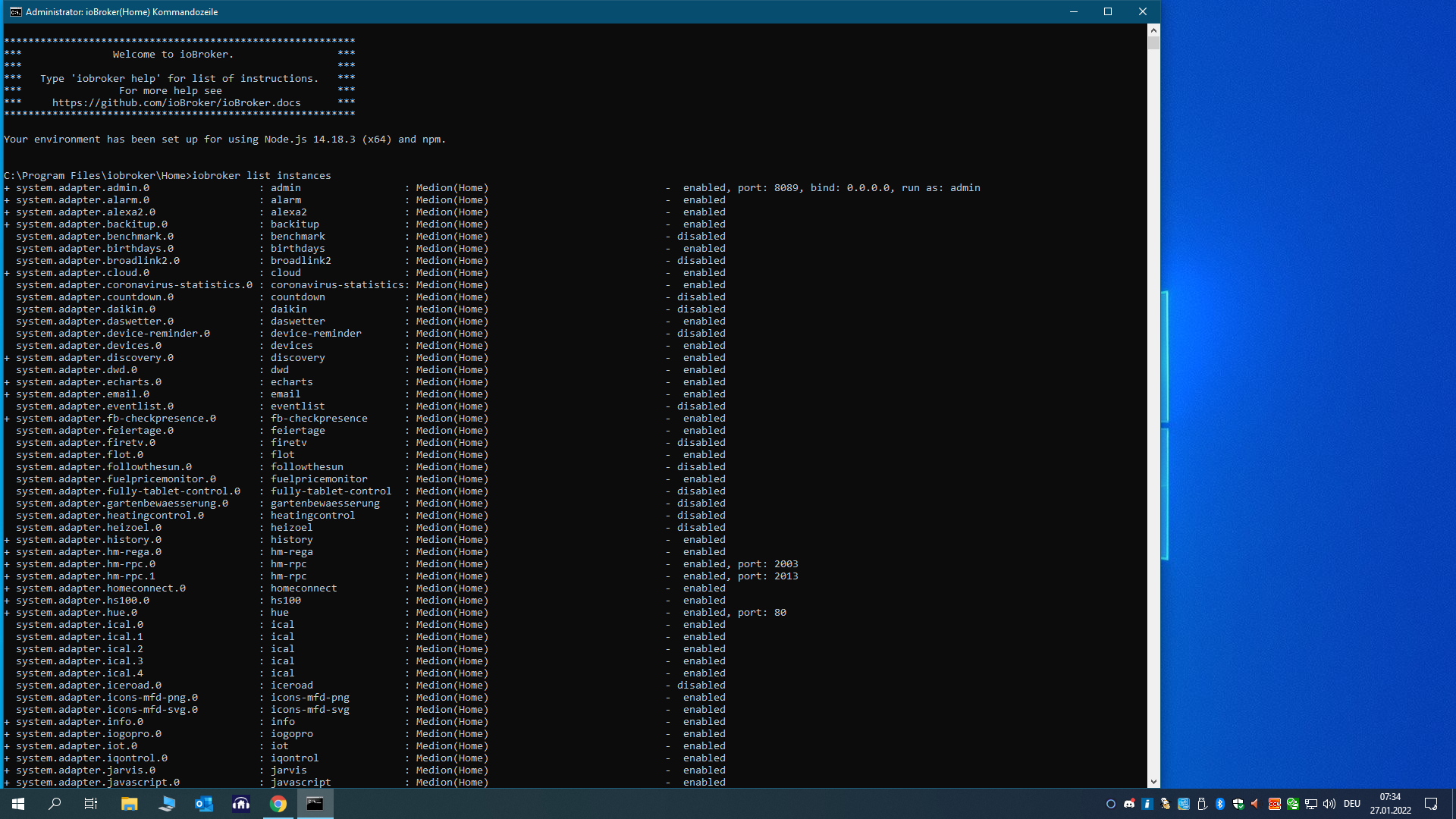This screenshot has height=819, width=1456.
Task: Click the github.com ioBroker docs URL text
Action: (x=177, y=103)
